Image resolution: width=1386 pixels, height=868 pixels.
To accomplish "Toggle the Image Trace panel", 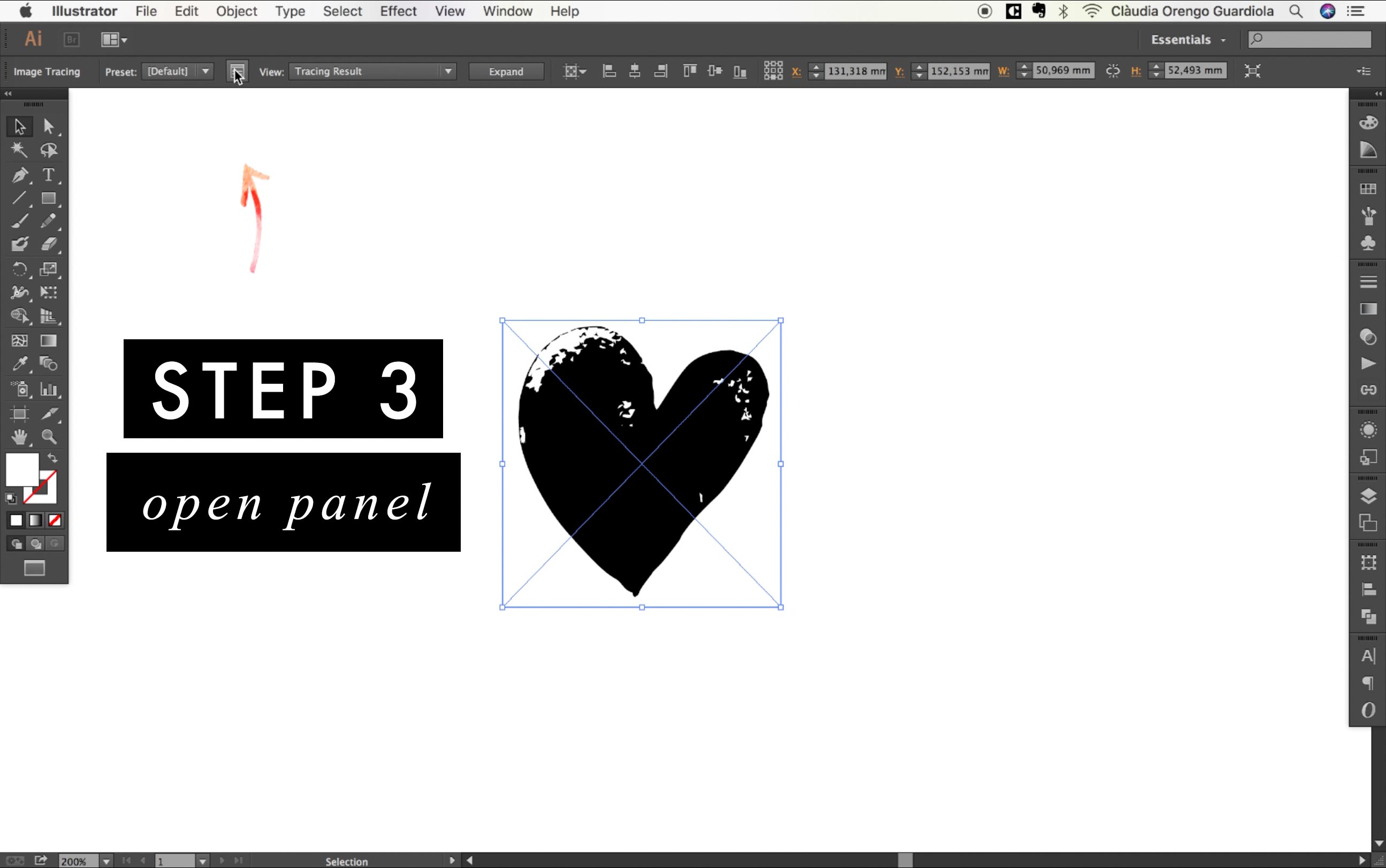I will (x=238, y=71).
